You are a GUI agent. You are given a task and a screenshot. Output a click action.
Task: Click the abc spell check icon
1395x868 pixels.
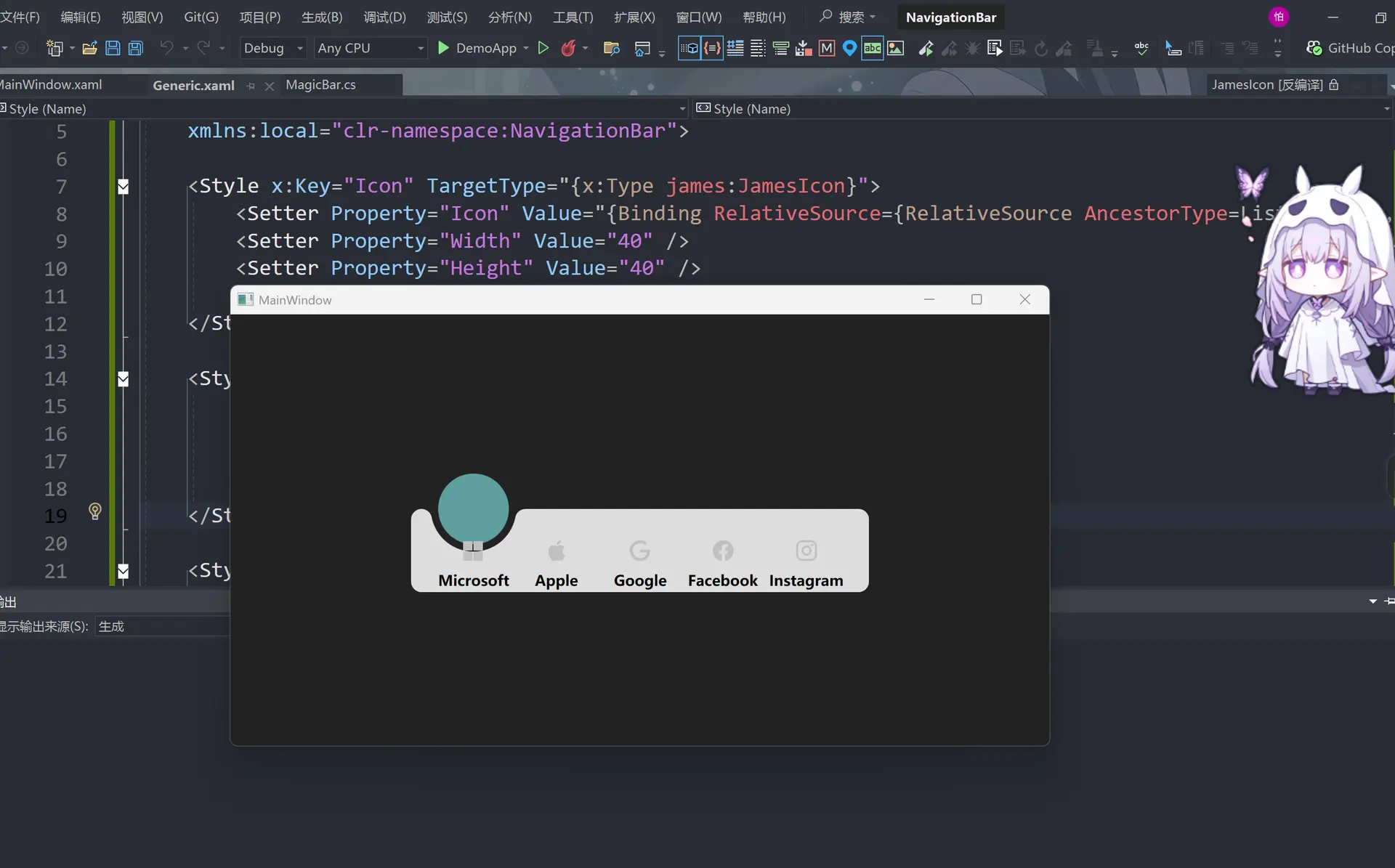(1141, 48)
